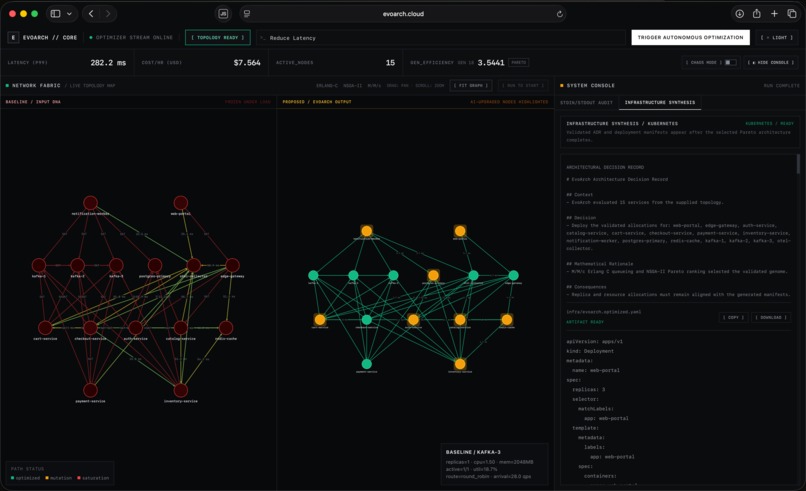Click the FIT GRAPH button

471,85
